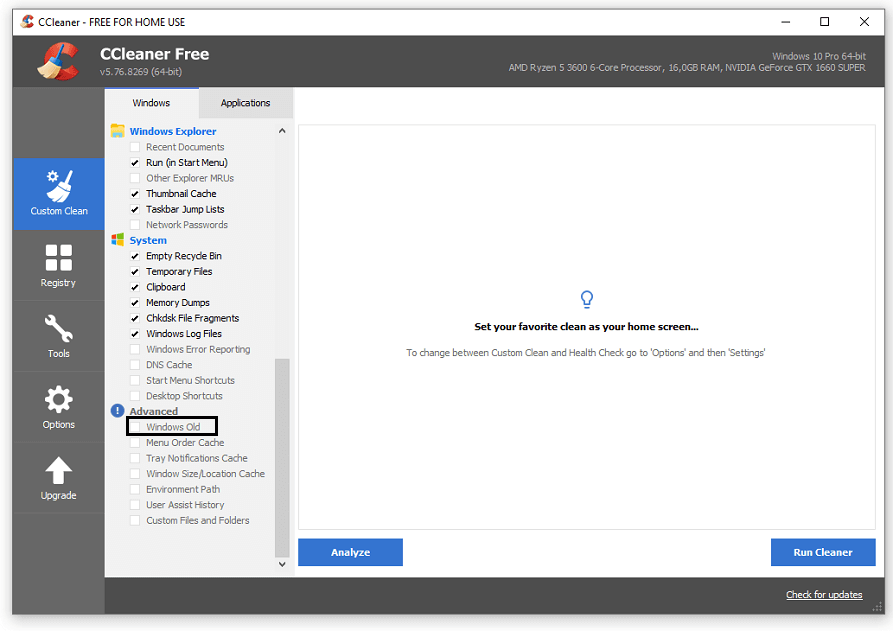Enable Tray Notifications Cache checkbox

[x=135, y=458]
